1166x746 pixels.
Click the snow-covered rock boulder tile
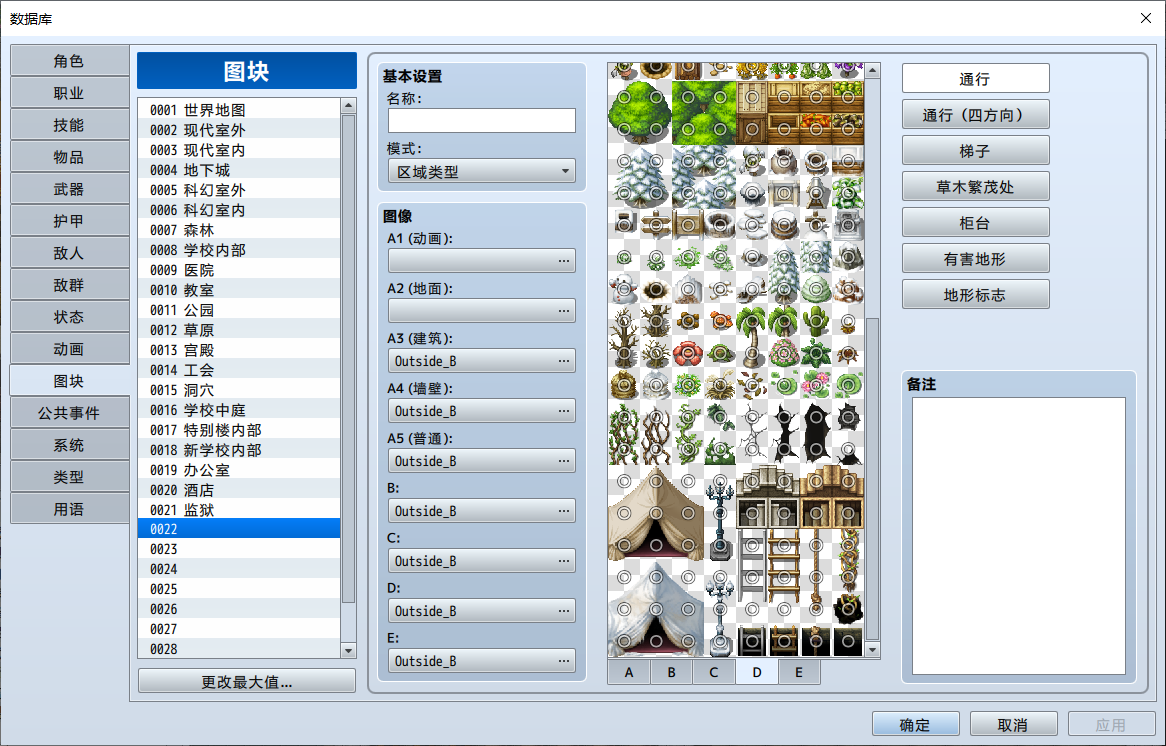pos(848,257)
